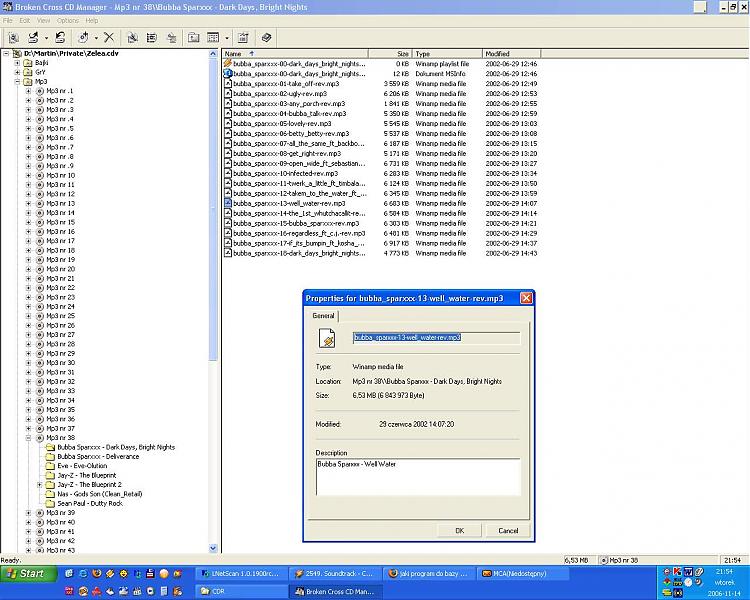The height and width of the screenshot is (600, 750).
Task: Click the Internet Explorer quick launch icon
Action: [x=83, y=573]
